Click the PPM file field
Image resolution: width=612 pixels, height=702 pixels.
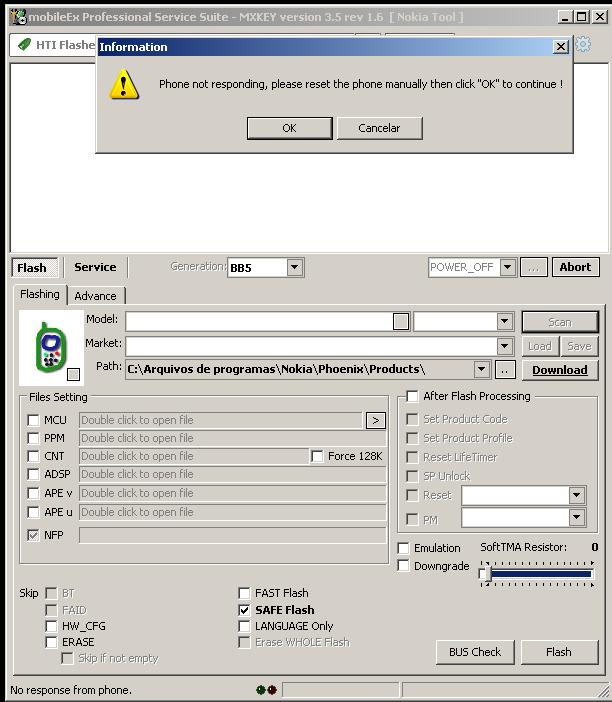pos(232,438)
